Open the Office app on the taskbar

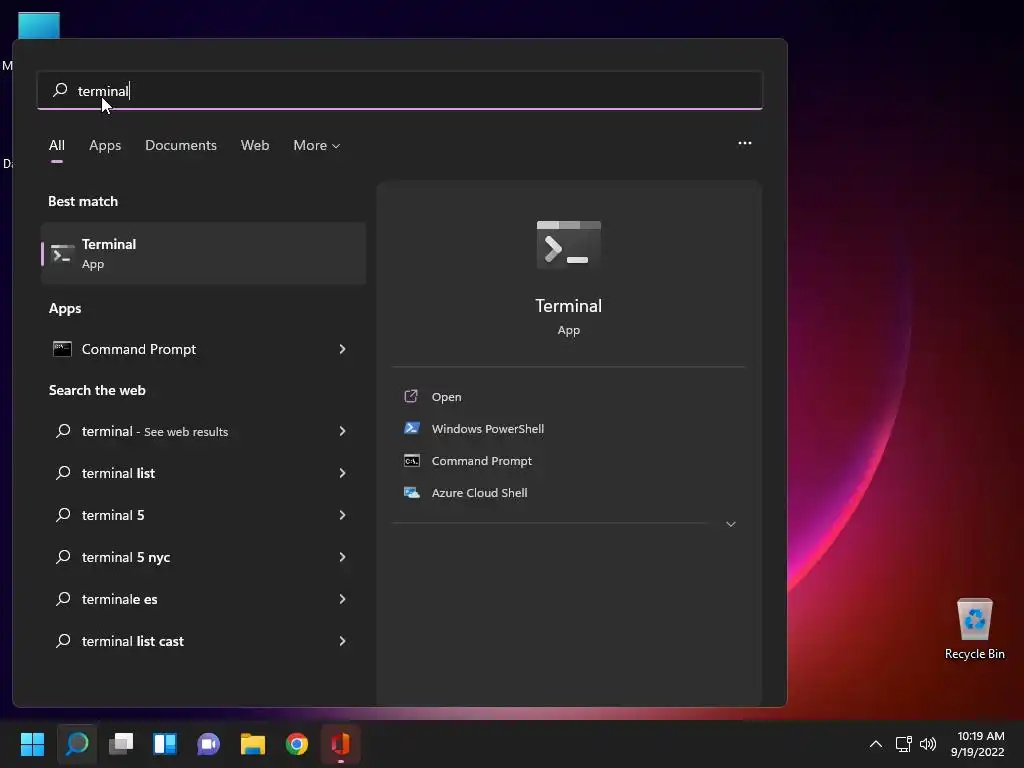pyautogui.click(x=340, y=744)
